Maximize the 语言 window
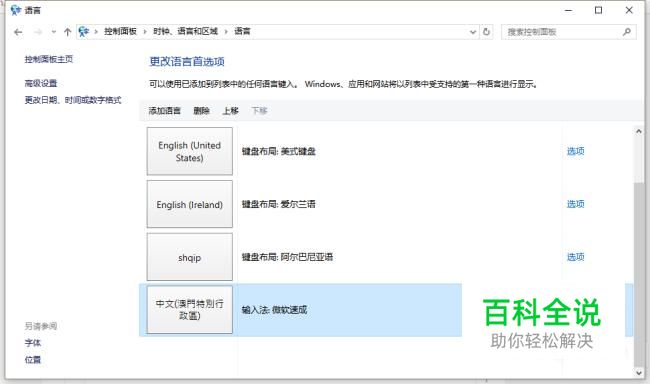This screenshot has height=384, width=650. coord(598,10)
